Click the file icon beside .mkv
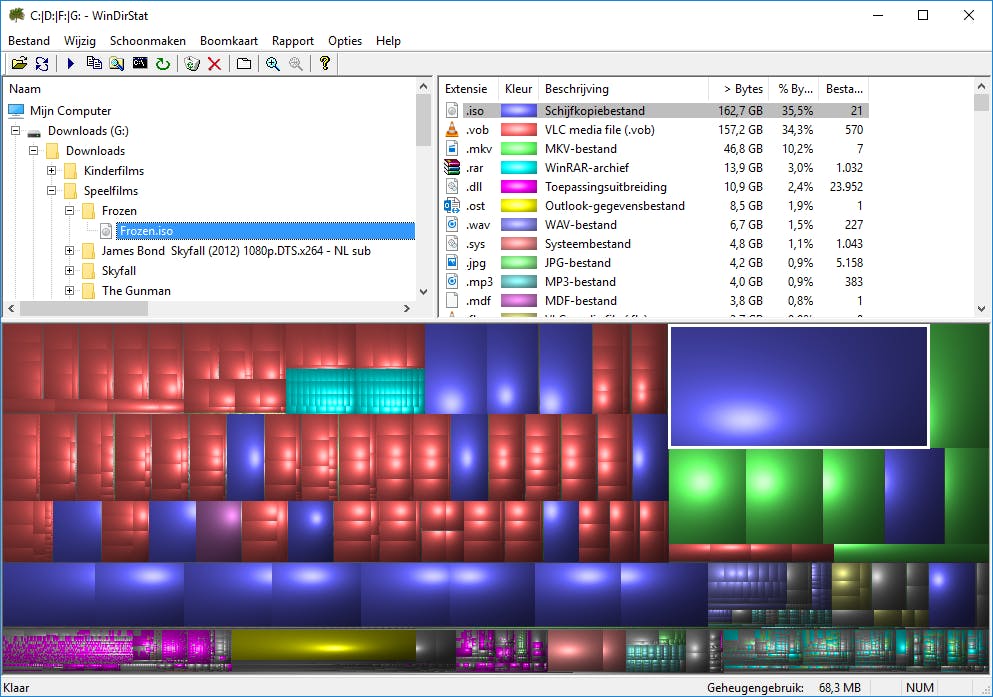 [x=452, y=148]
